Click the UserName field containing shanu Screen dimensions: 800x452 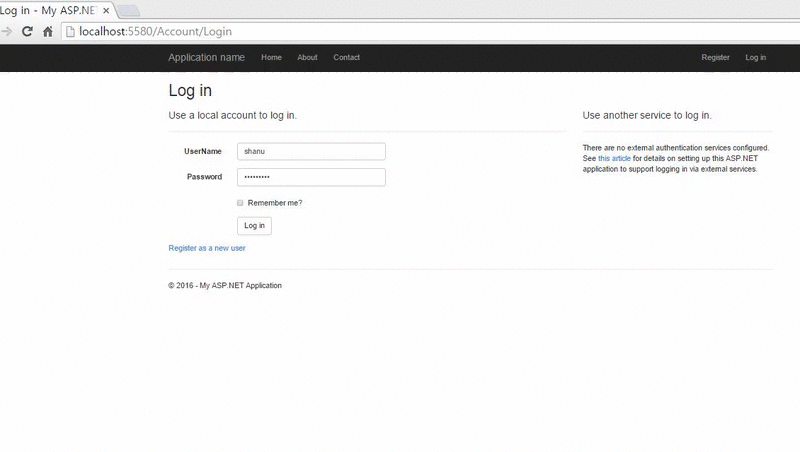(311, 152)
